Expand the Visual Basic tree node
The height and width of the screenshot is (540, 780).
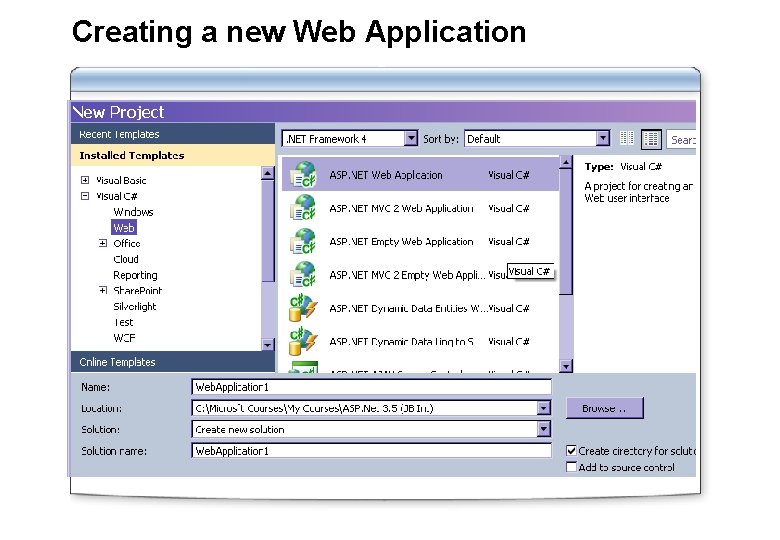pyautogui.click(x=85, y=180)
